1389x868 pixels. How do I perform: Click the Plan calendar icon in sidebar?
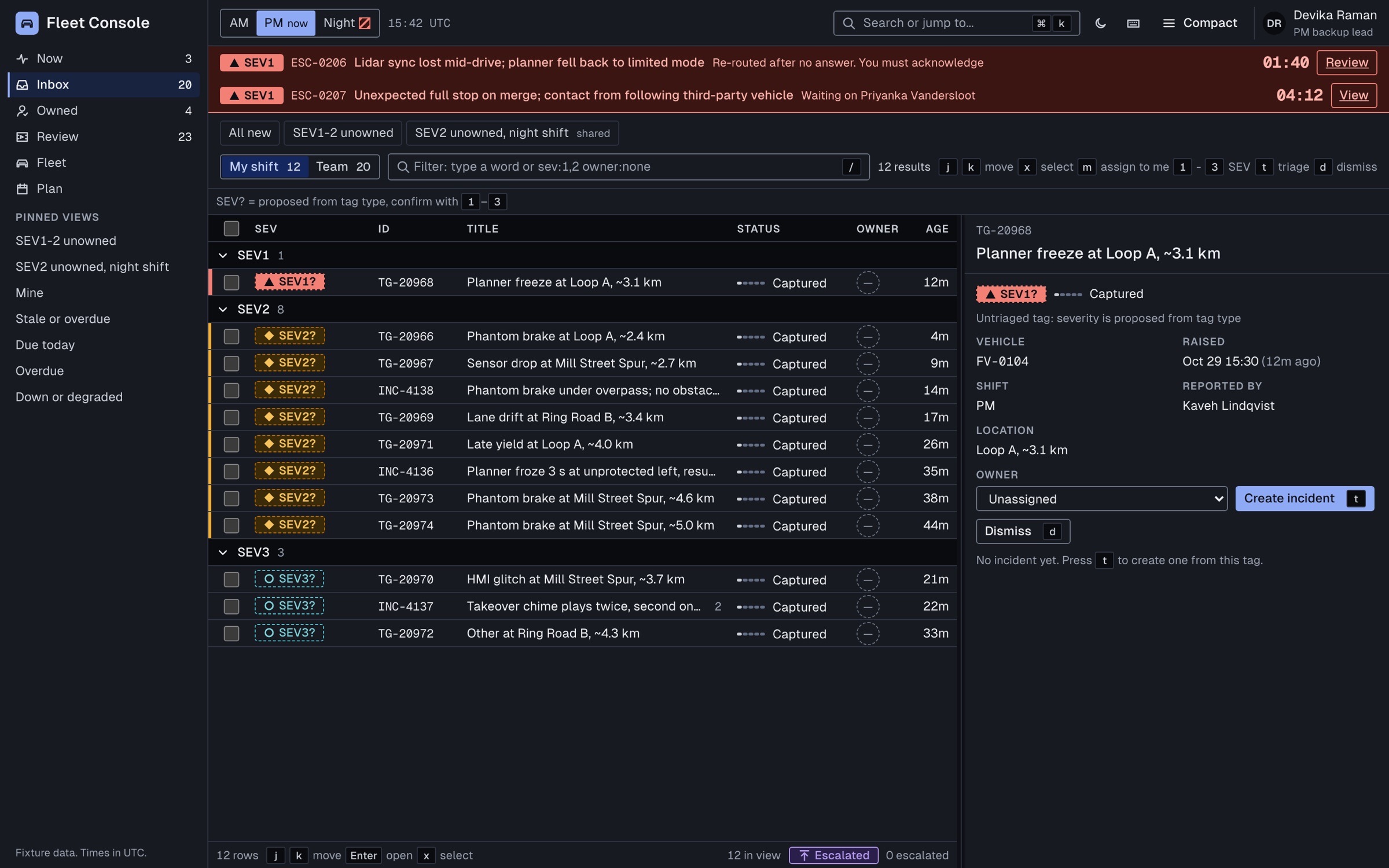[x=22, y=189]
